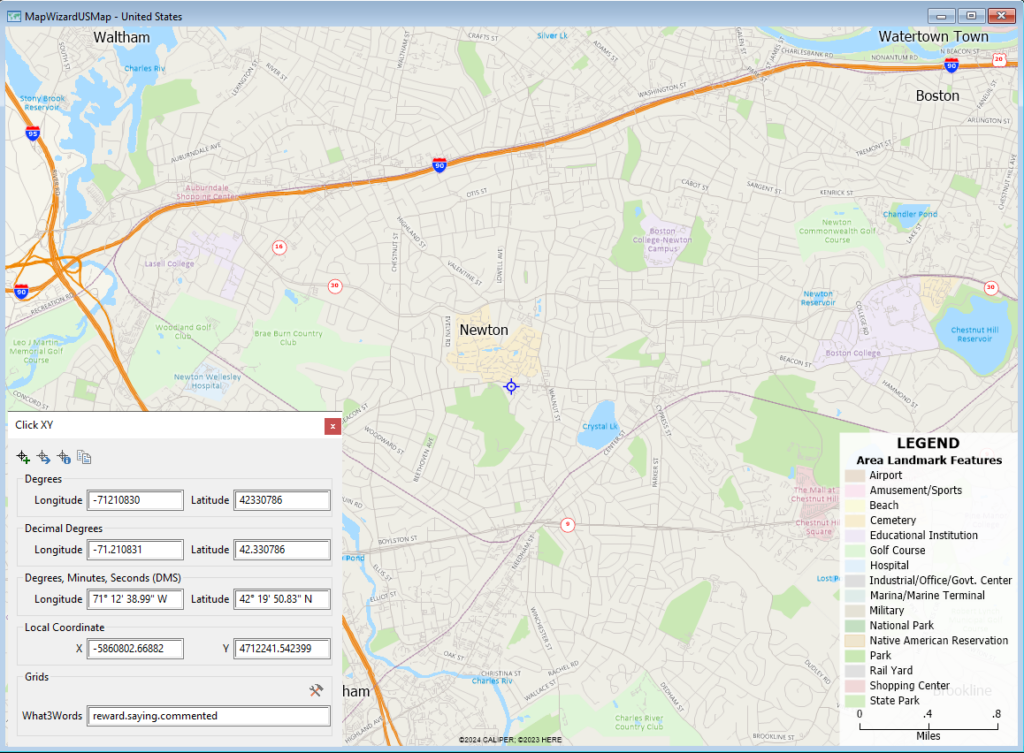Click the MapWizardUSMap icon in the title bar
Screen dimensions: 1024x753
pos(12,15)
